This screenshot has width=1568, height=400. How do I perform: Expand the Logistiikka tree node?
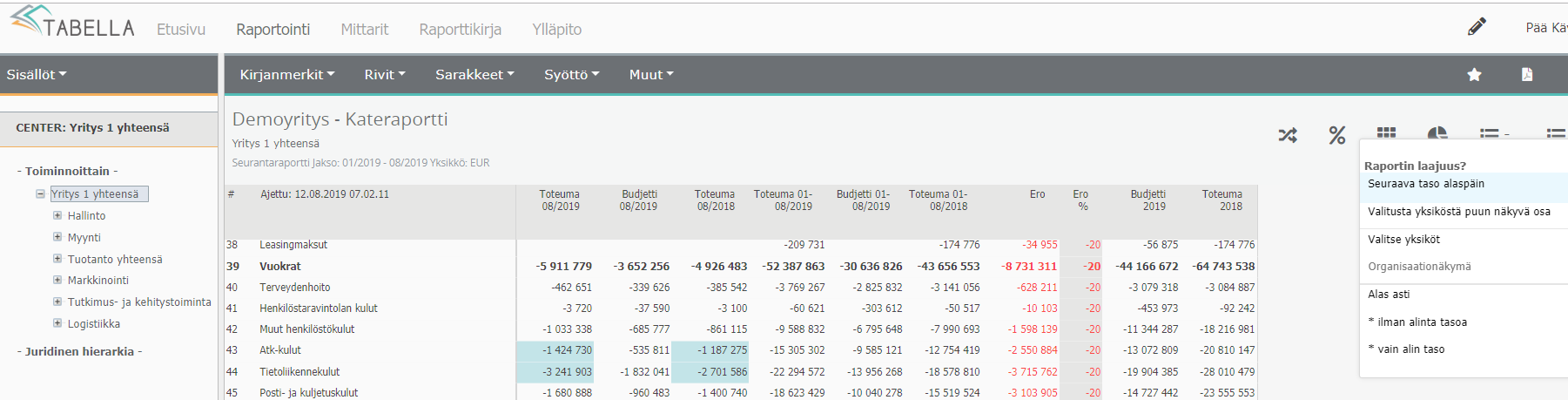tap(57, 323)
